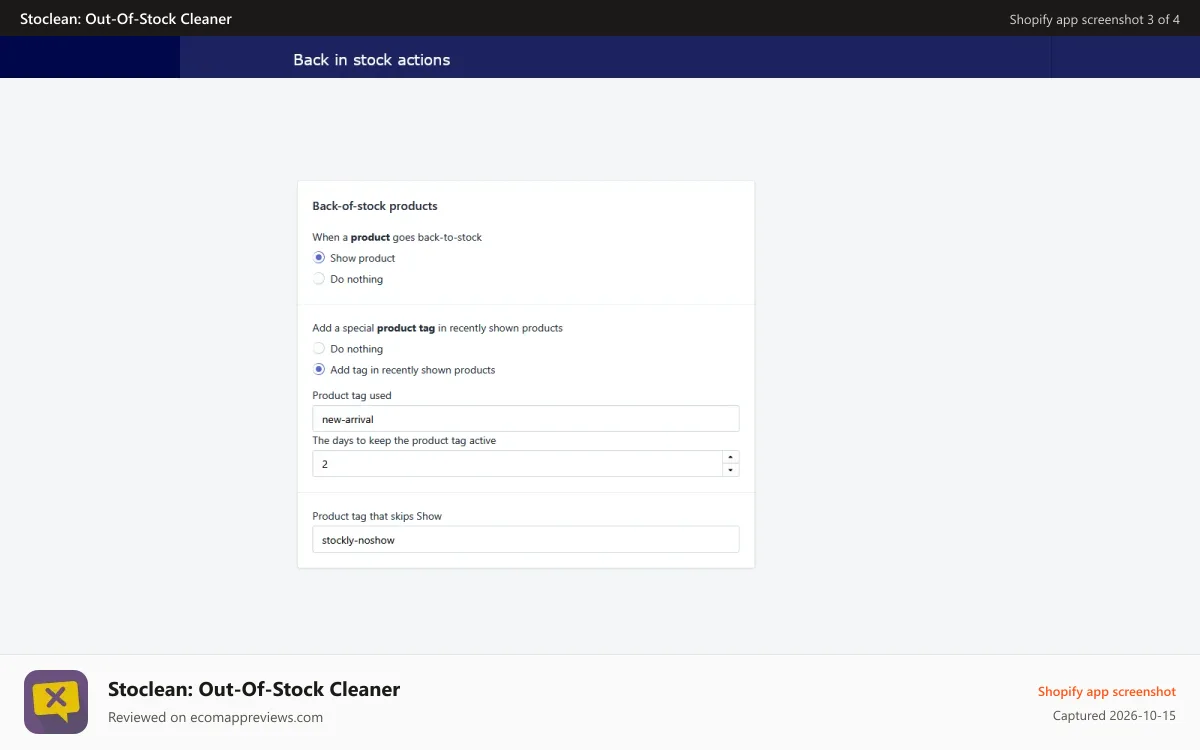
Task: Select Add tag in recently shown products
Action: tap(319, 370)
